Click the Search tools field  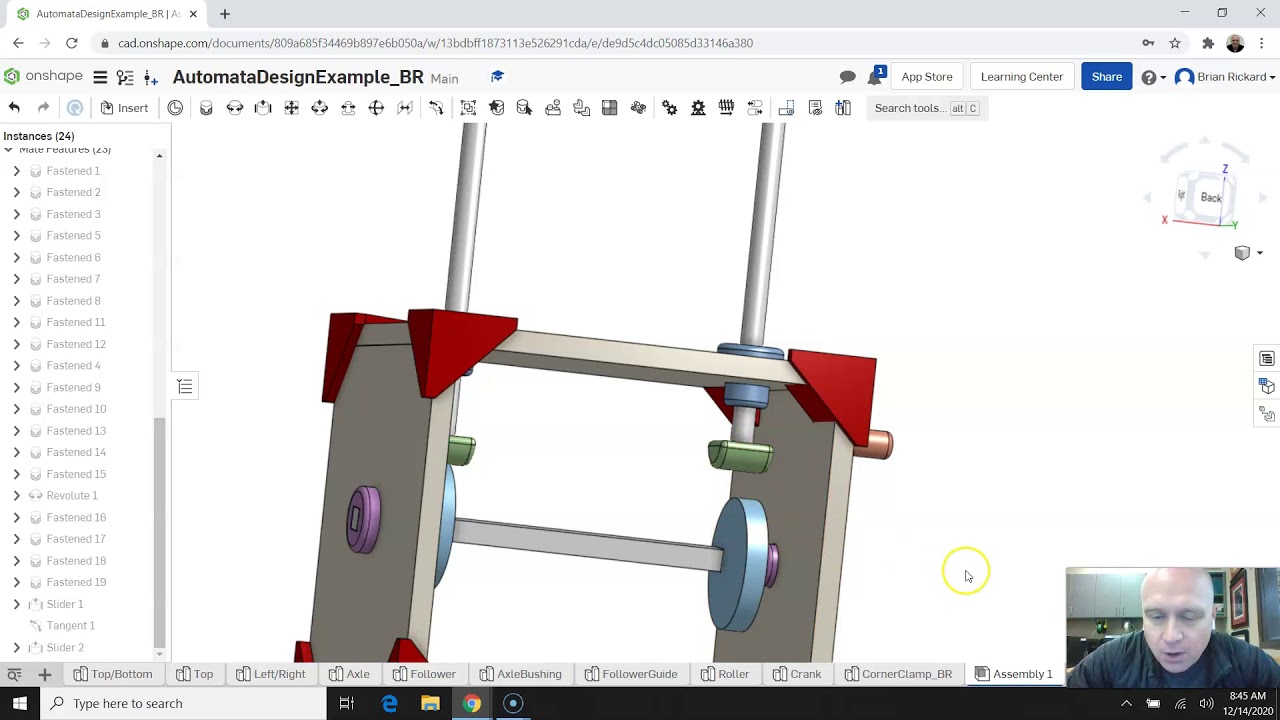[927, 108]
